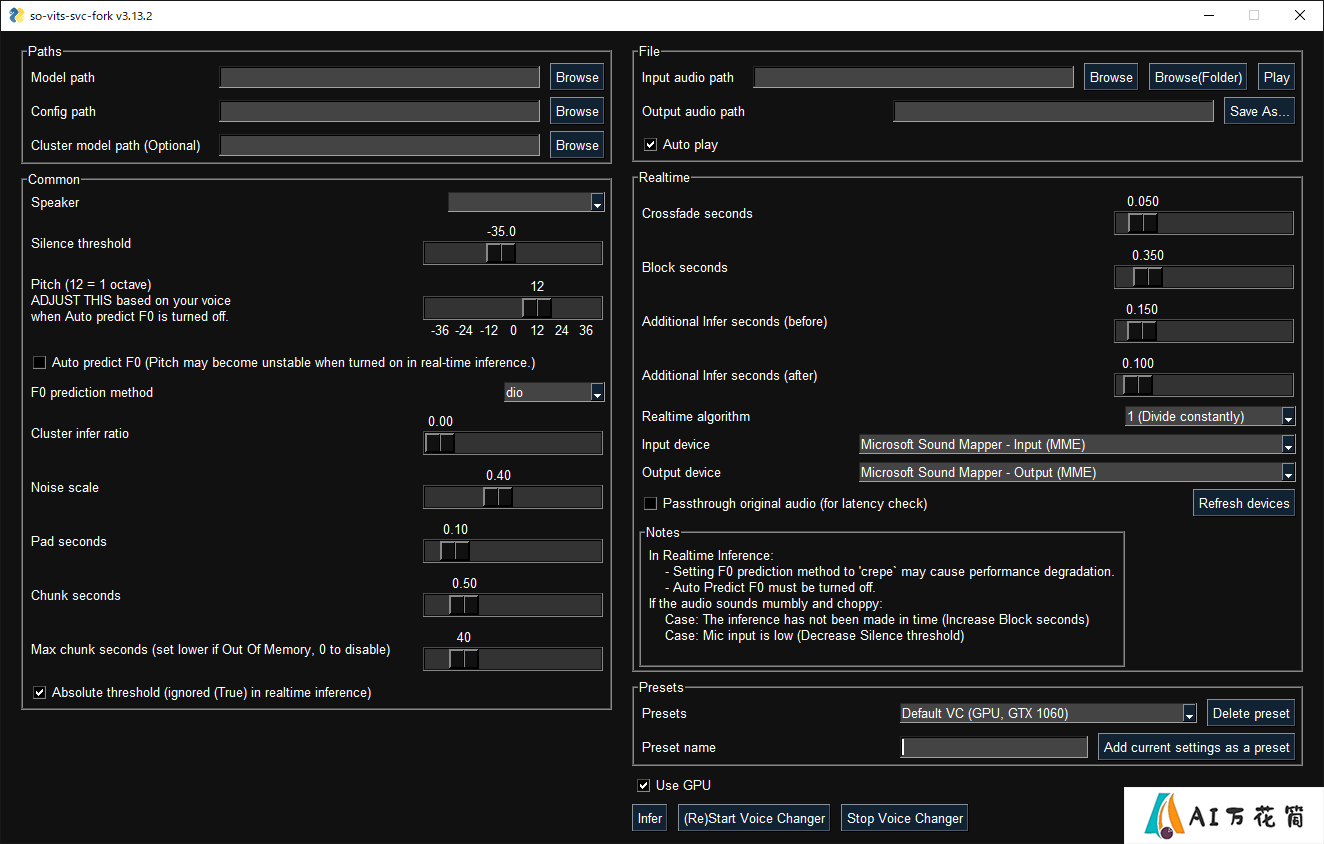Viewport: 1324px width, 844px height.
Task: Click the Refresh devices button
Action: tap(1244, 503)
